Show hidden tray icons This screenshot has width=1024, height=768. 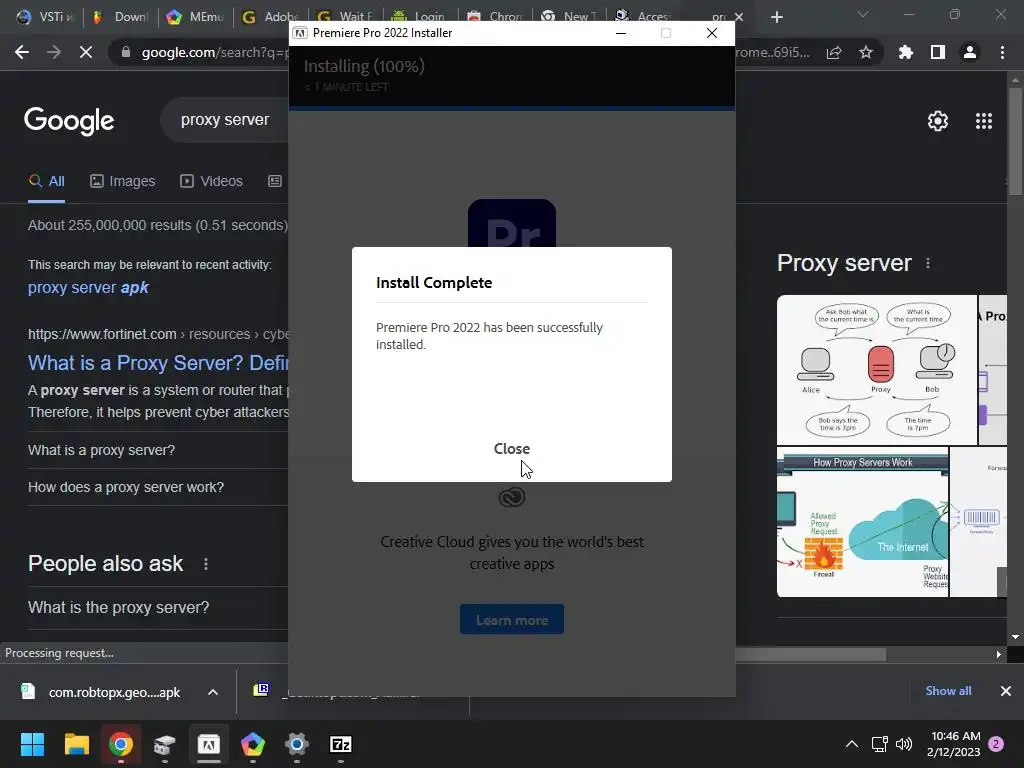point(852,744)
